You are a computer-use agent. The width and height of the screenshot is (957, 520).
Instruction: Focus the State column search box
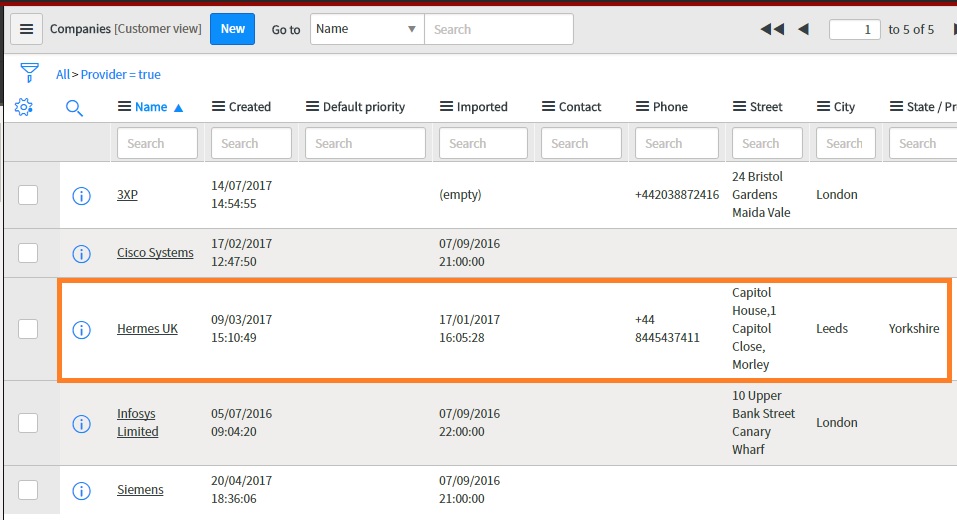[x=923, y=143]
